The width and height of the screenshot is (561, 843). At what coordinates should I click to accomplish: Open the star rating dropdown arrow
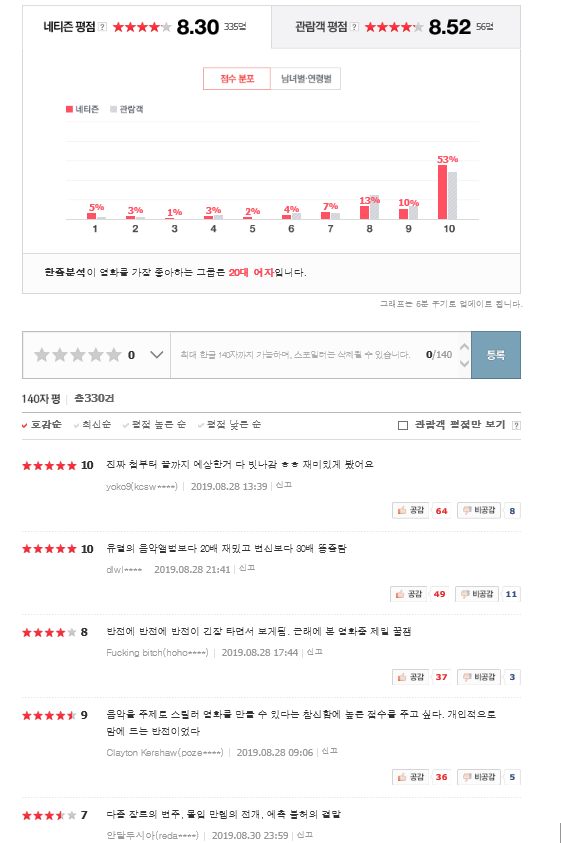tap(157, 355)
